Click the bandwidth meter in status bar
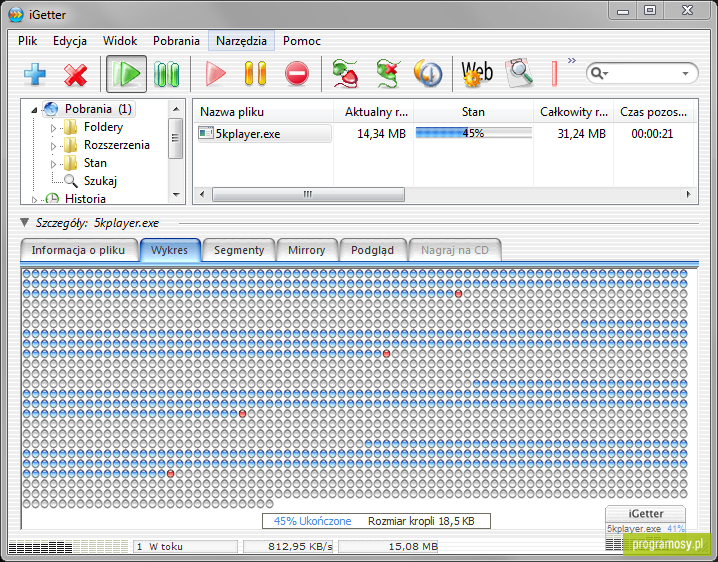This screenshot has height=562, width=718. (x=69, y=546)
